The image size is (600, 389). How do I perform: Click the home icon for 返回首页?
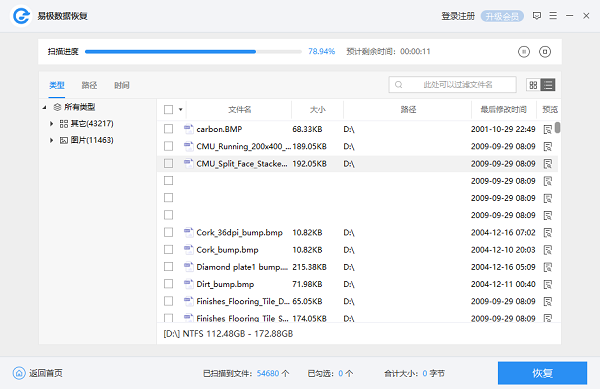click(x=19, y=373)
